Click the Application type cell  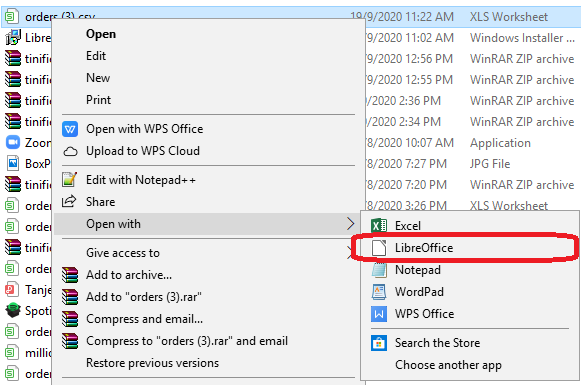pyautogui.click(x=501, y=143)
